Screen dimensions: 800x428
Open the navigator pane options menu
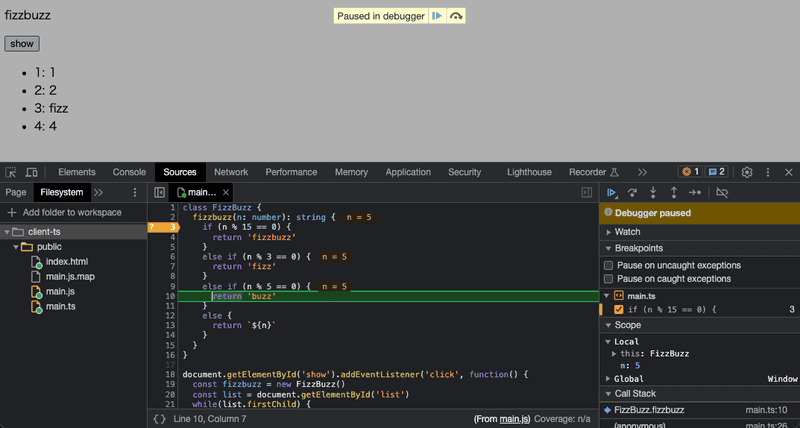coord(135,192)
